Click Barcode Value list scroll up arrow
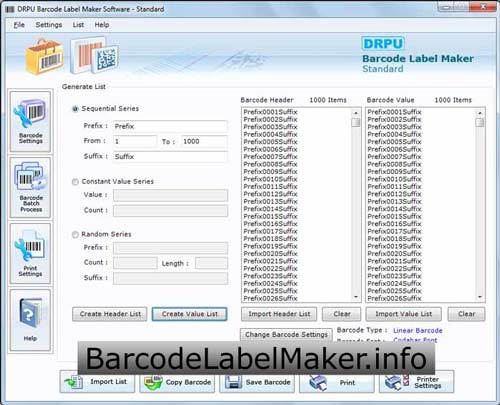500x405 pixels. tap(480, 113)
